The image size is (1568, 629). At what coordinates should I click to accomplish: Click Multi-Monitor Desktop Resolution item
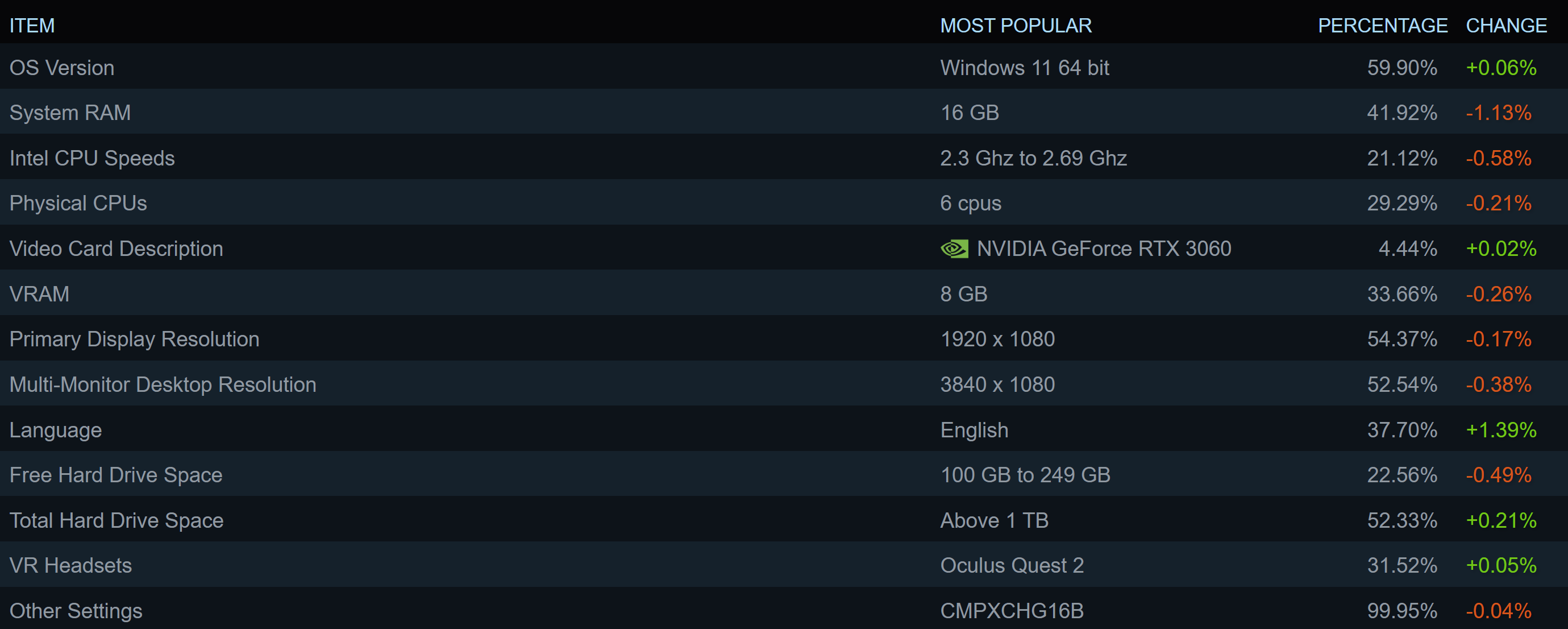click(x=163, y=385)
